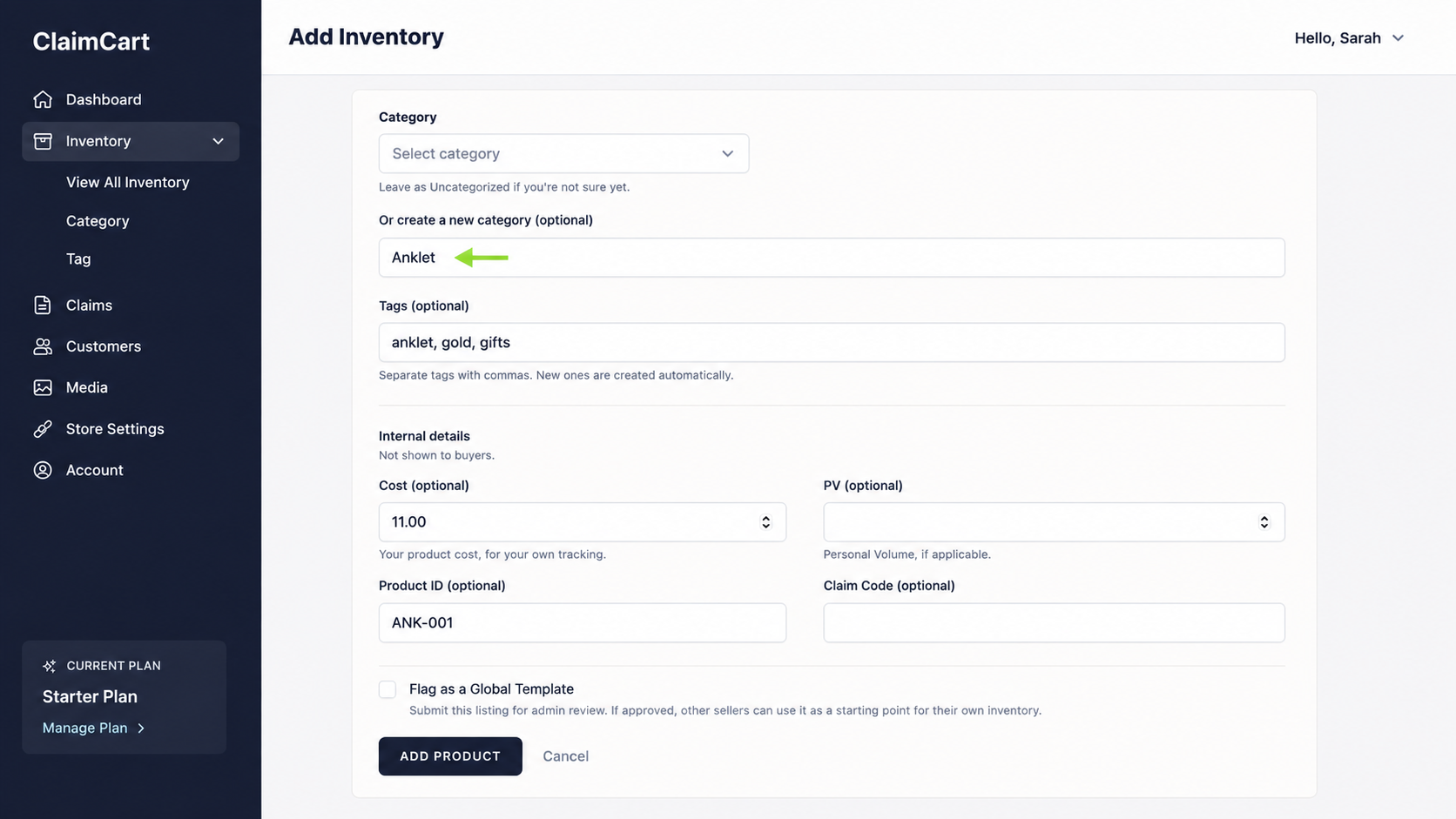The image size is (1456, 819).
Task: Focus the Cost input showing 11.00
Action: [x=583, y=522]
